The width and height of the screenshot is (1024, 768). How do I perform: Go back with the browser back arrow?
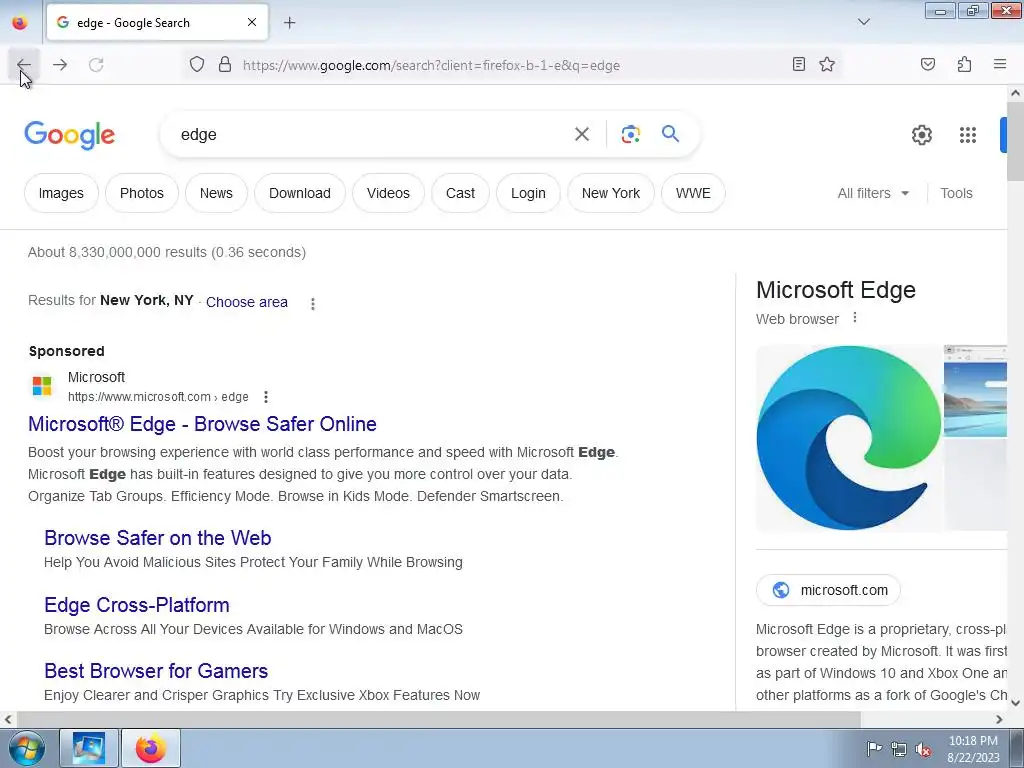point(24,65)
